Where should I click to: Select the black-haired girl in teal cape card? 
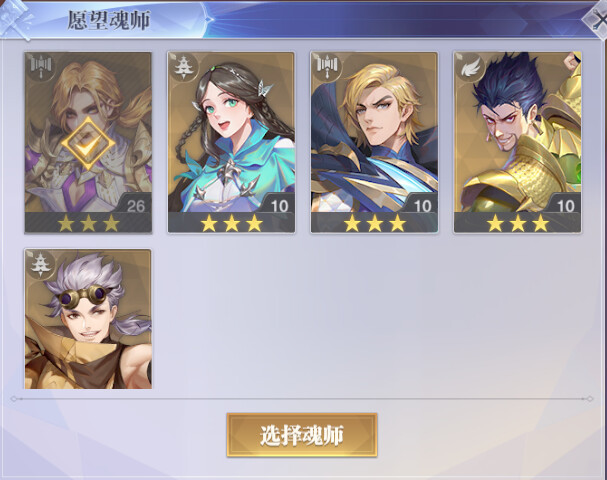pyautogui.click(x=231, y=142)
